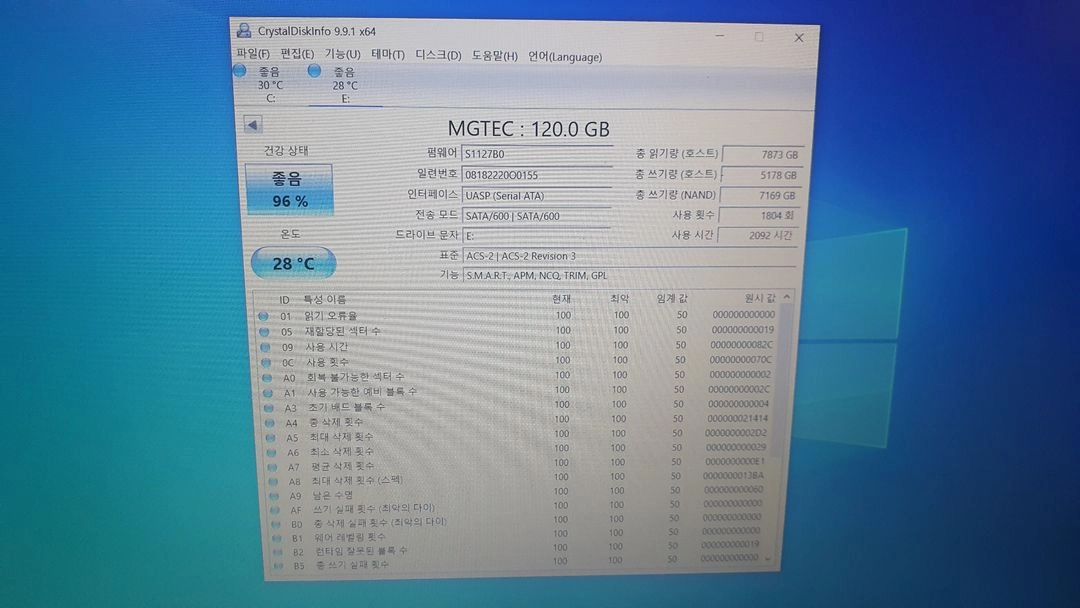Click the CrystalDiskInfo title bar icon

tap(244, 30)
